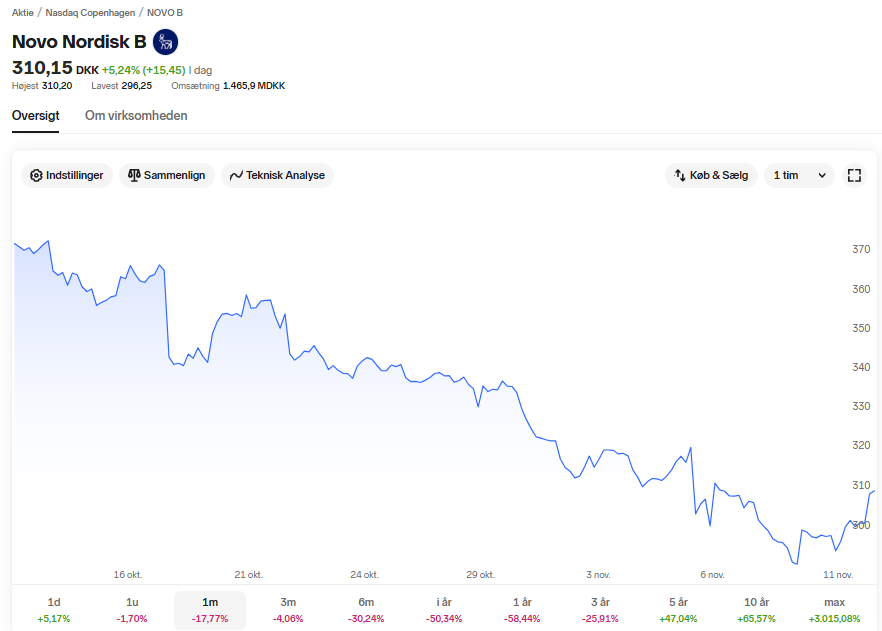882x631 pixels.
Task: Click the Novo Nordisk company logo icon
Action: pyautogui.click(x=165, y=42)
